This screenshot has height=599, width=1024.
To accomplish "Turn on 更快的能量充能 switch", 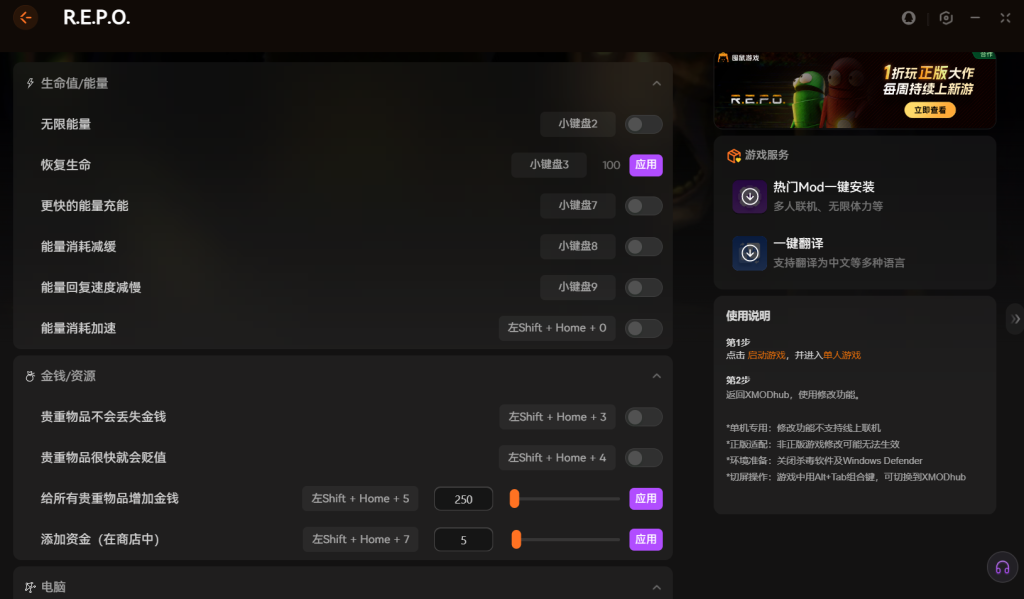I will (643, 206).
